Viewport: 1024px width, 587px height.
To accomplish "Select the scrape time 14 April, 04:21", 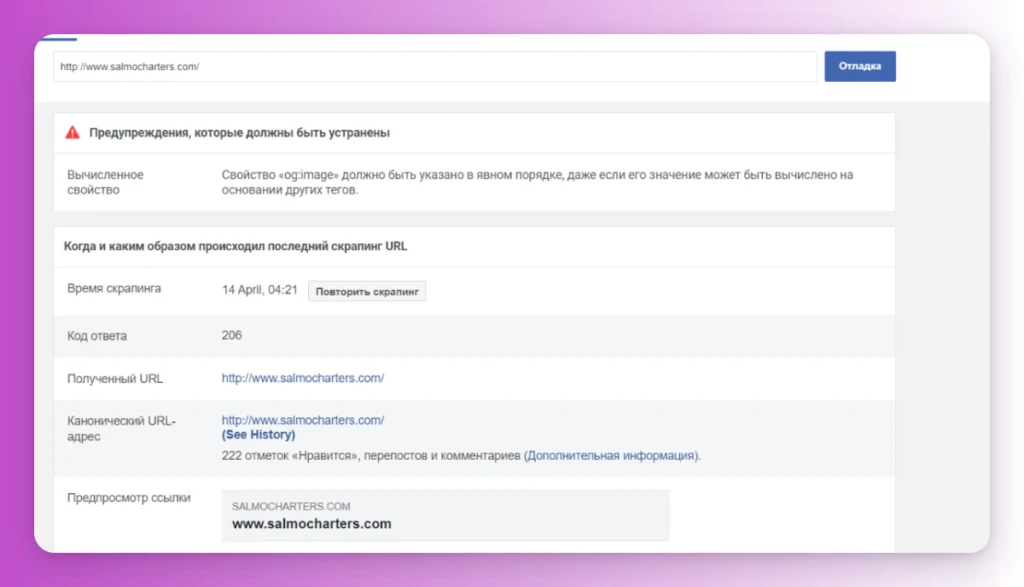I will coord(259,290).
